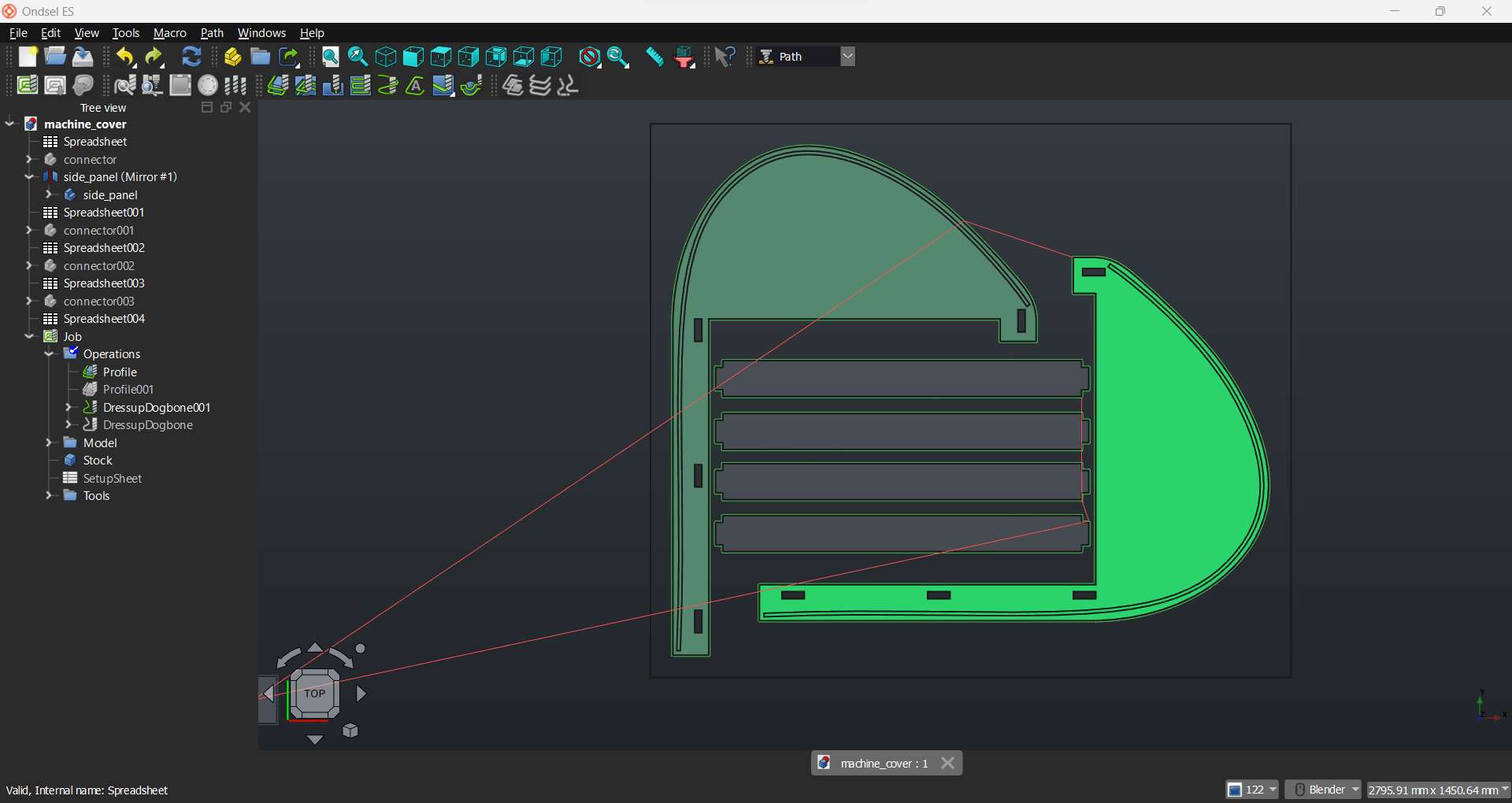This screenshot has width=1512, height=803.
Task: Open the Path workbench dropdown
Action: coord(847,57)
